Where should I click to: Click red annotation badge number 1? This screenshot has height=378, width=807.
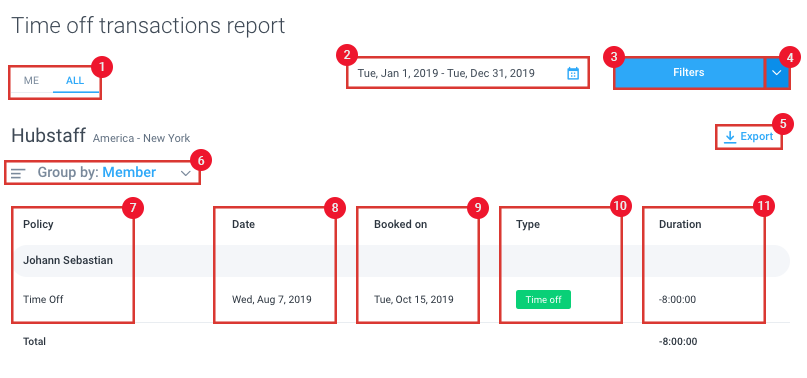click(101, 67)
